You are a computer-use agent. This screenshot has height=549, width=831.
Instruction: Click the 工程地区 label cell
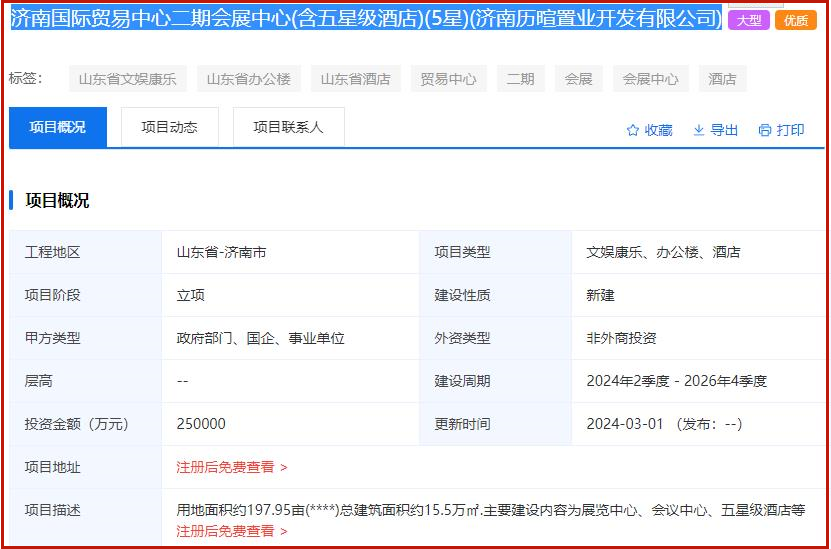coord(85,252)
